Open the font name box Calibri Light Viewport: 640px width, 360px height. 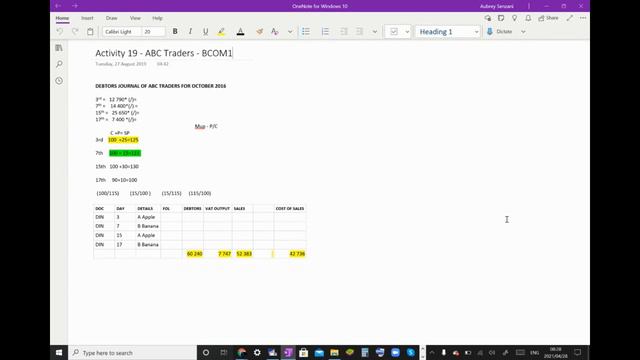click(x=121, y=31)
